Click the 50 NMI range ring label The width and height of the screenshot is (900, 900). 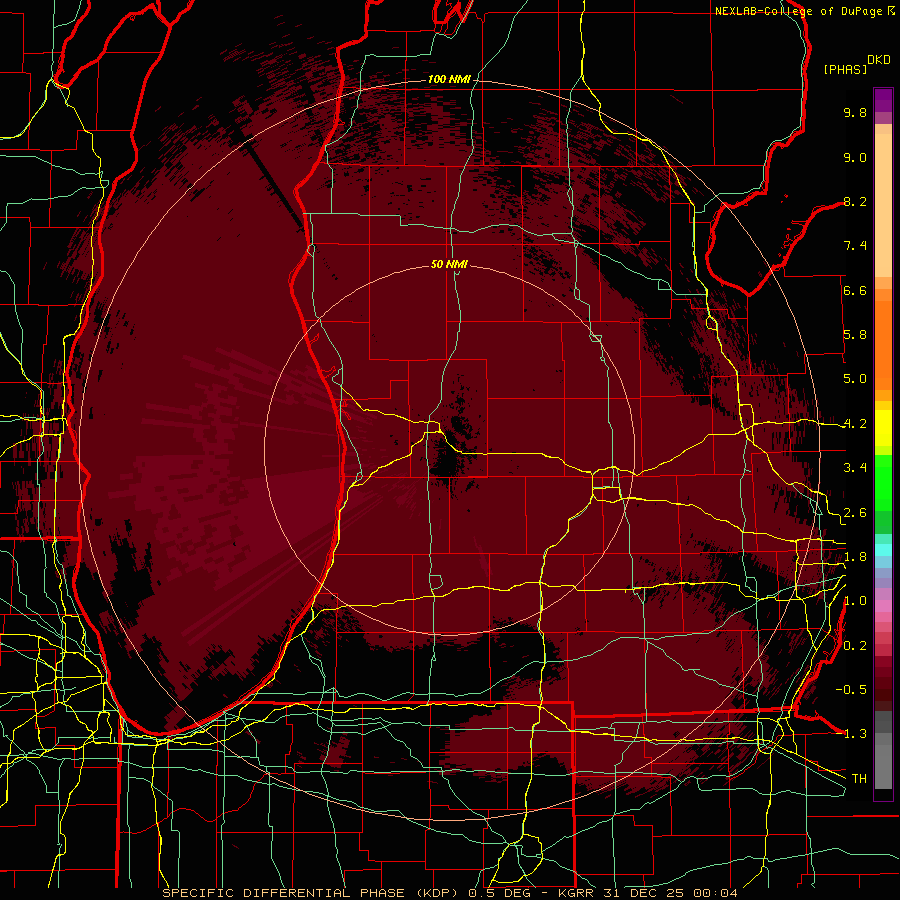coord(449,264)
